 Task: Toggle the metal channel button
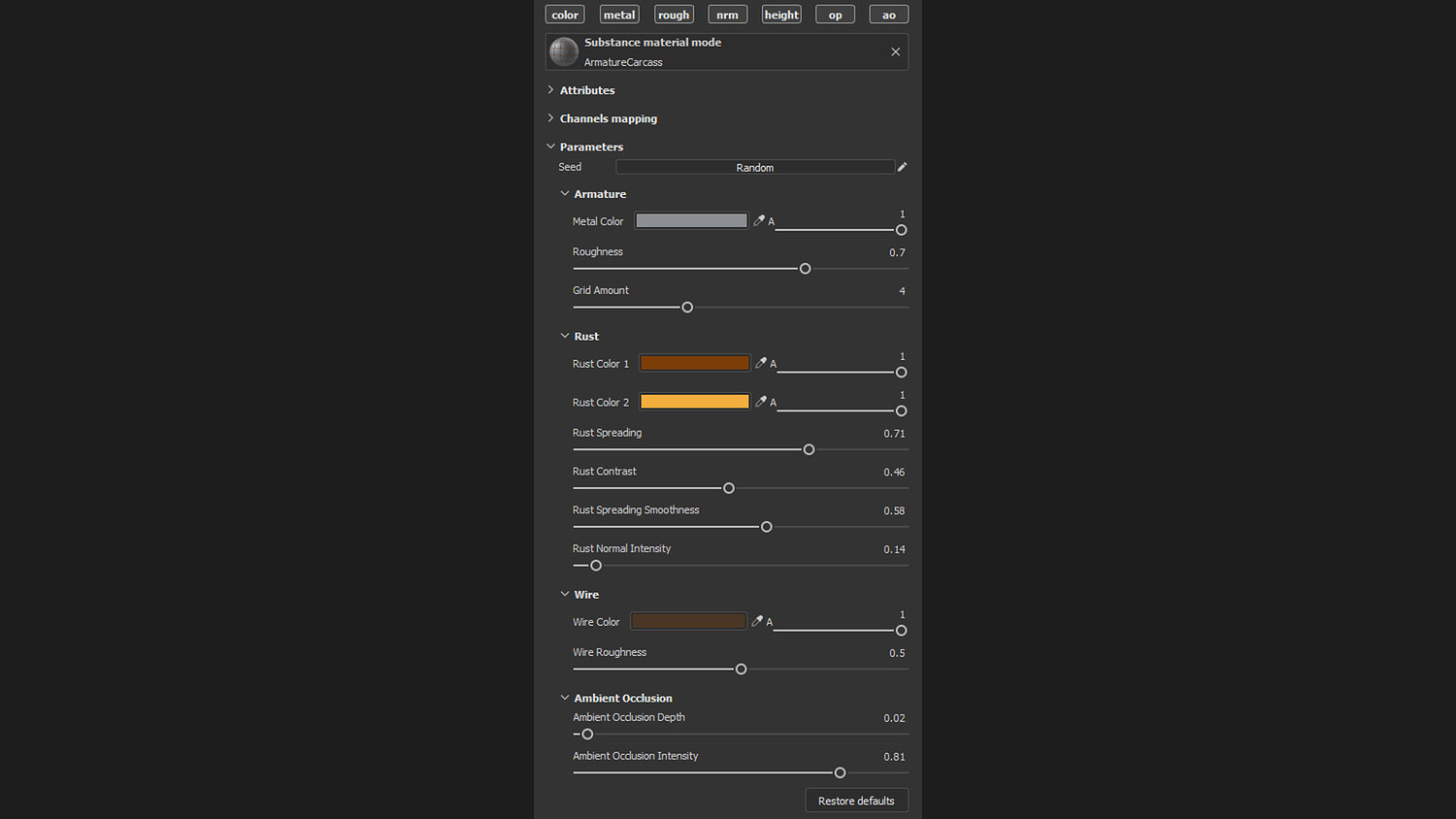619,15
